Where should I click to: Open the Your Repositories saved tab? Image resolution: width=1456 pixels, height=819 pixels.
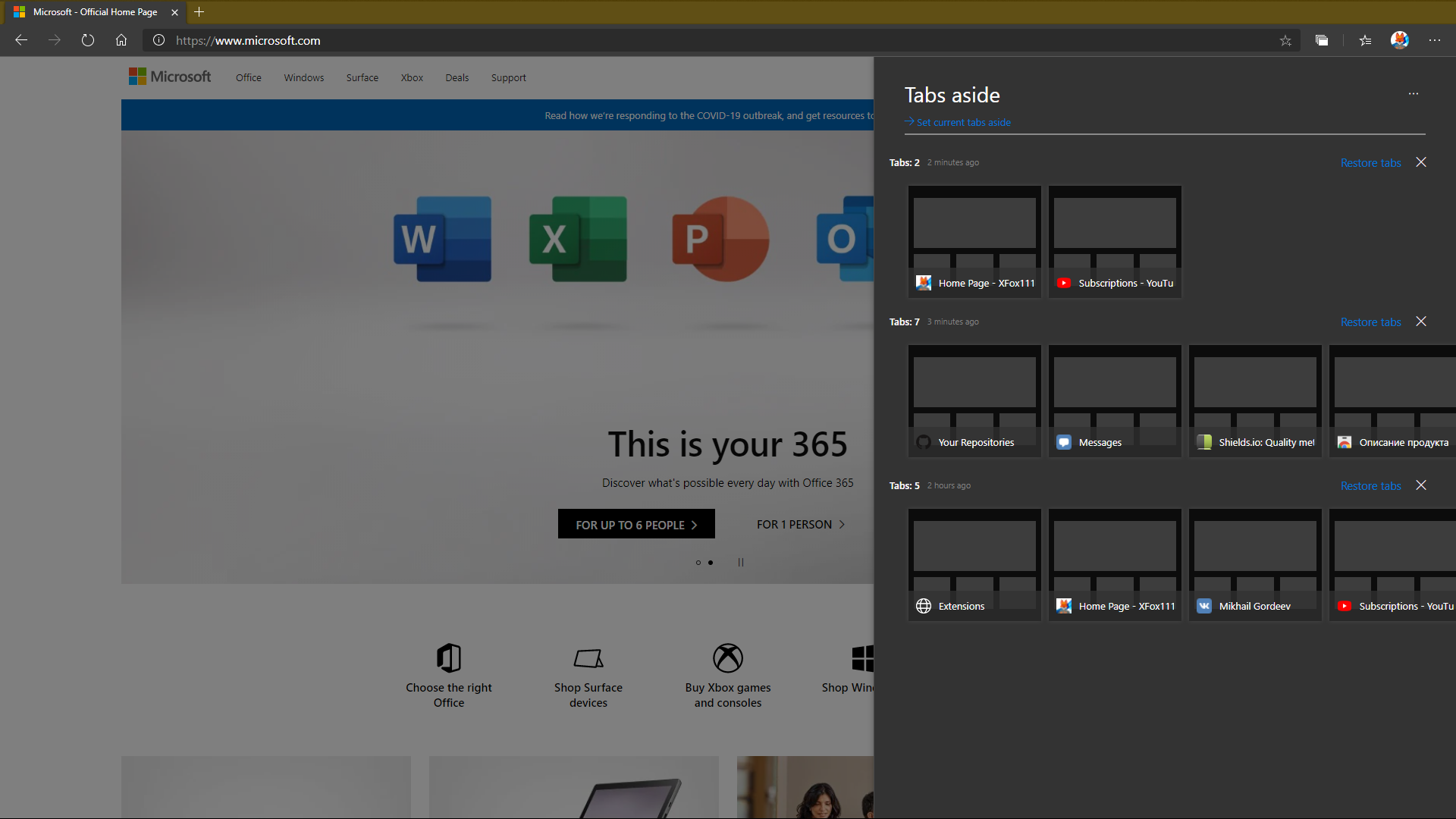[x=974, y=401]
